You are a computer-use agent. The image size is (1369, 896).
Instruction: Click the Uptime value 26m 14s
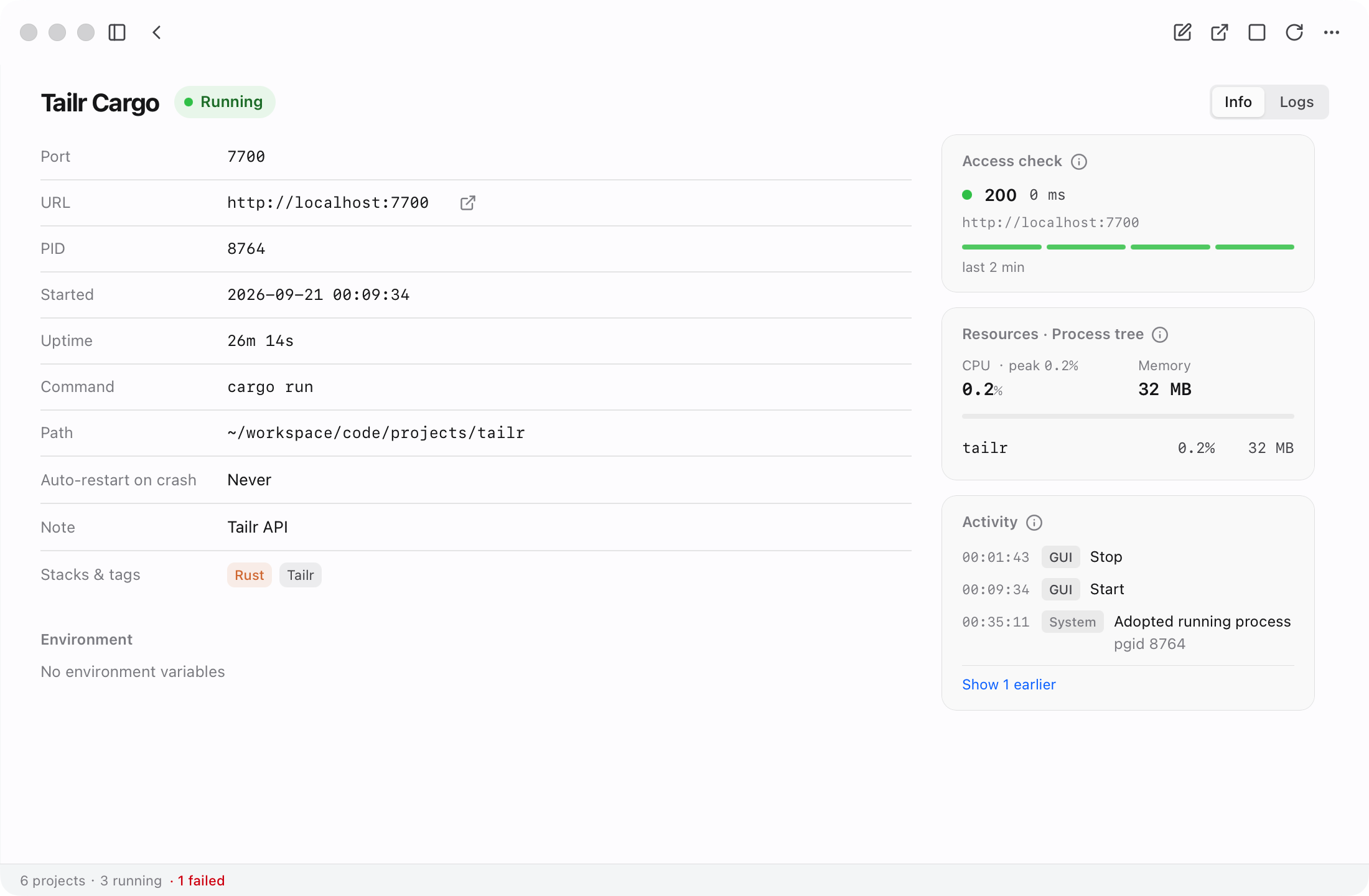tap(261, 341)
